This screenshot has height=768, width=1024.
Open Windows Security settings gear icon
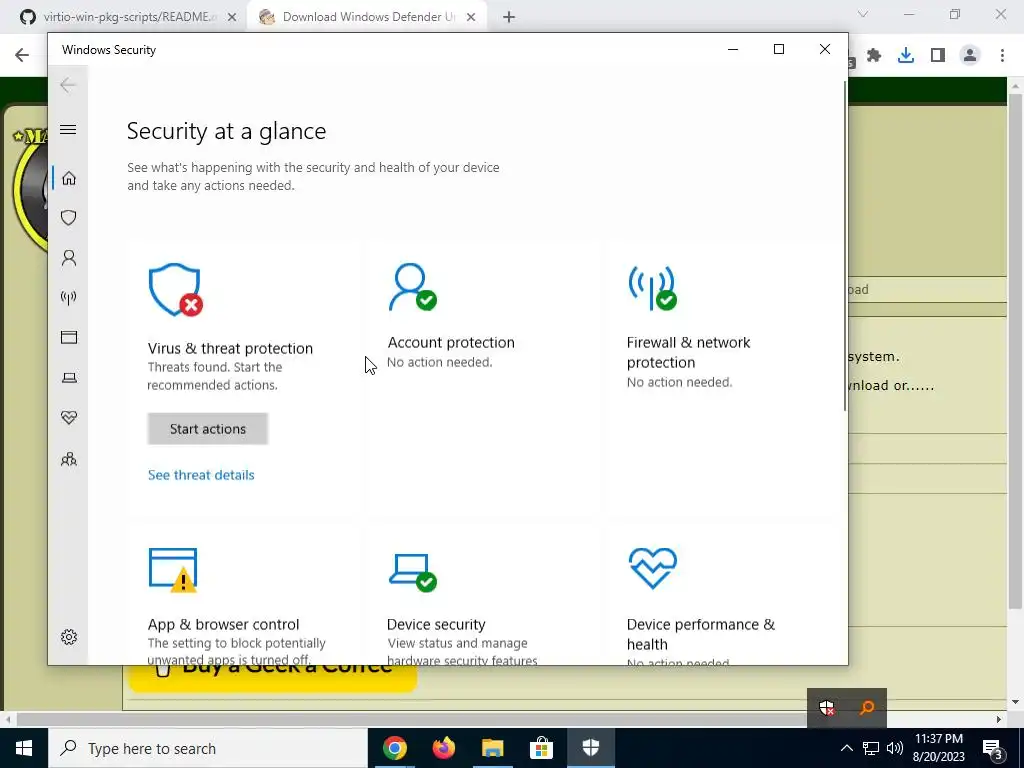pyautogui.click(x=69, y=637)
